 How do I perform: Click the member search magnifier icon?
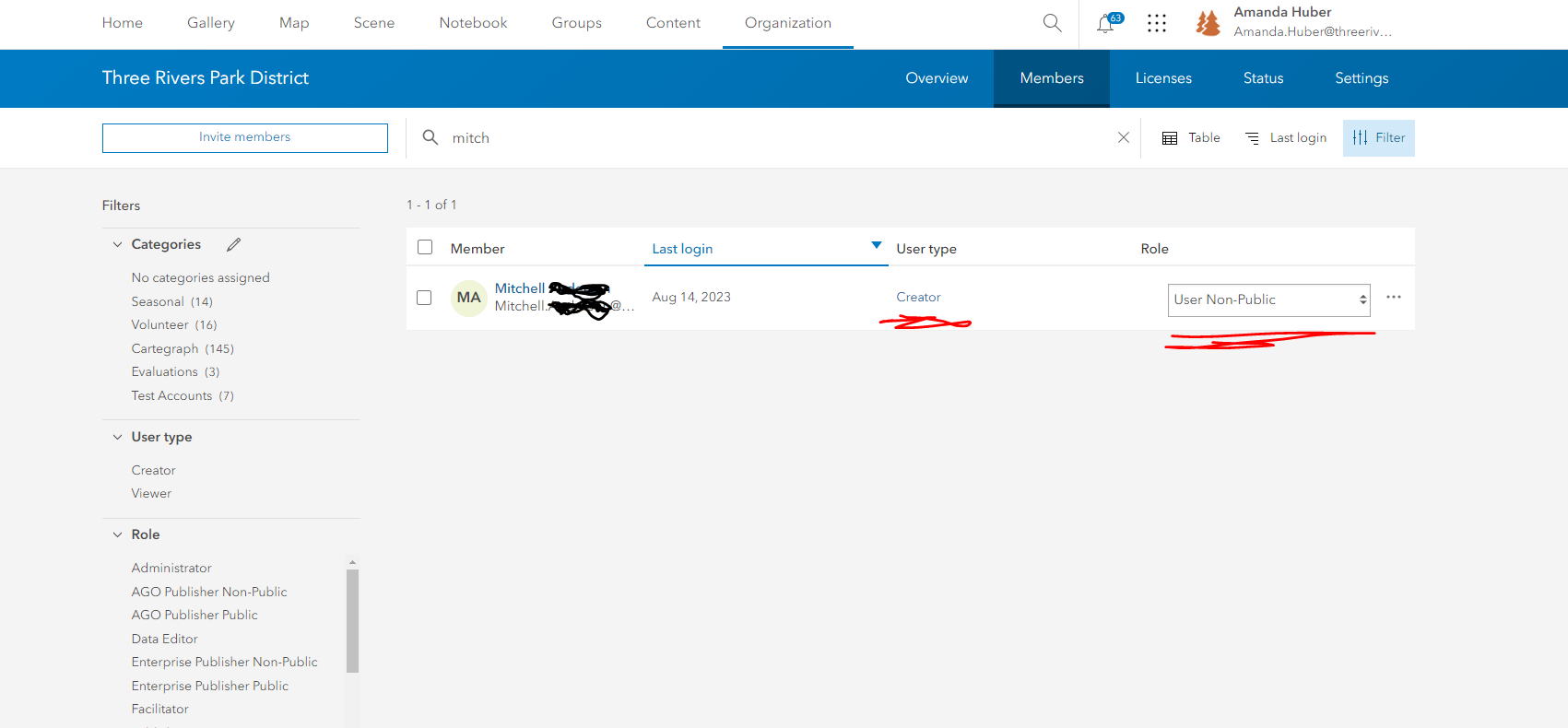point(430,137)
